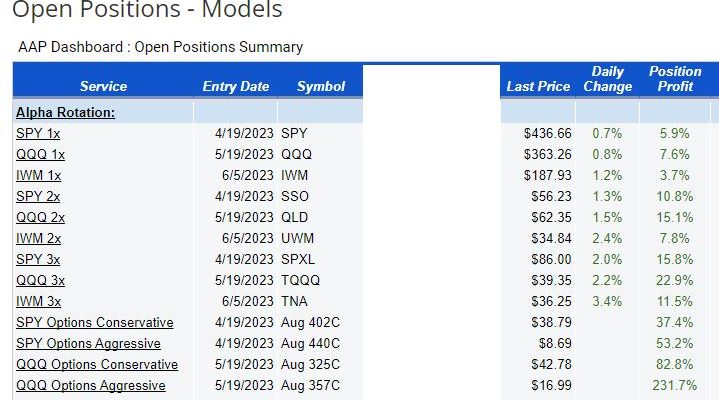Viewport: 719px width, 400px height.
Task: Click the Alpha Rotation section heading
Action: click(x=66, y=112)
